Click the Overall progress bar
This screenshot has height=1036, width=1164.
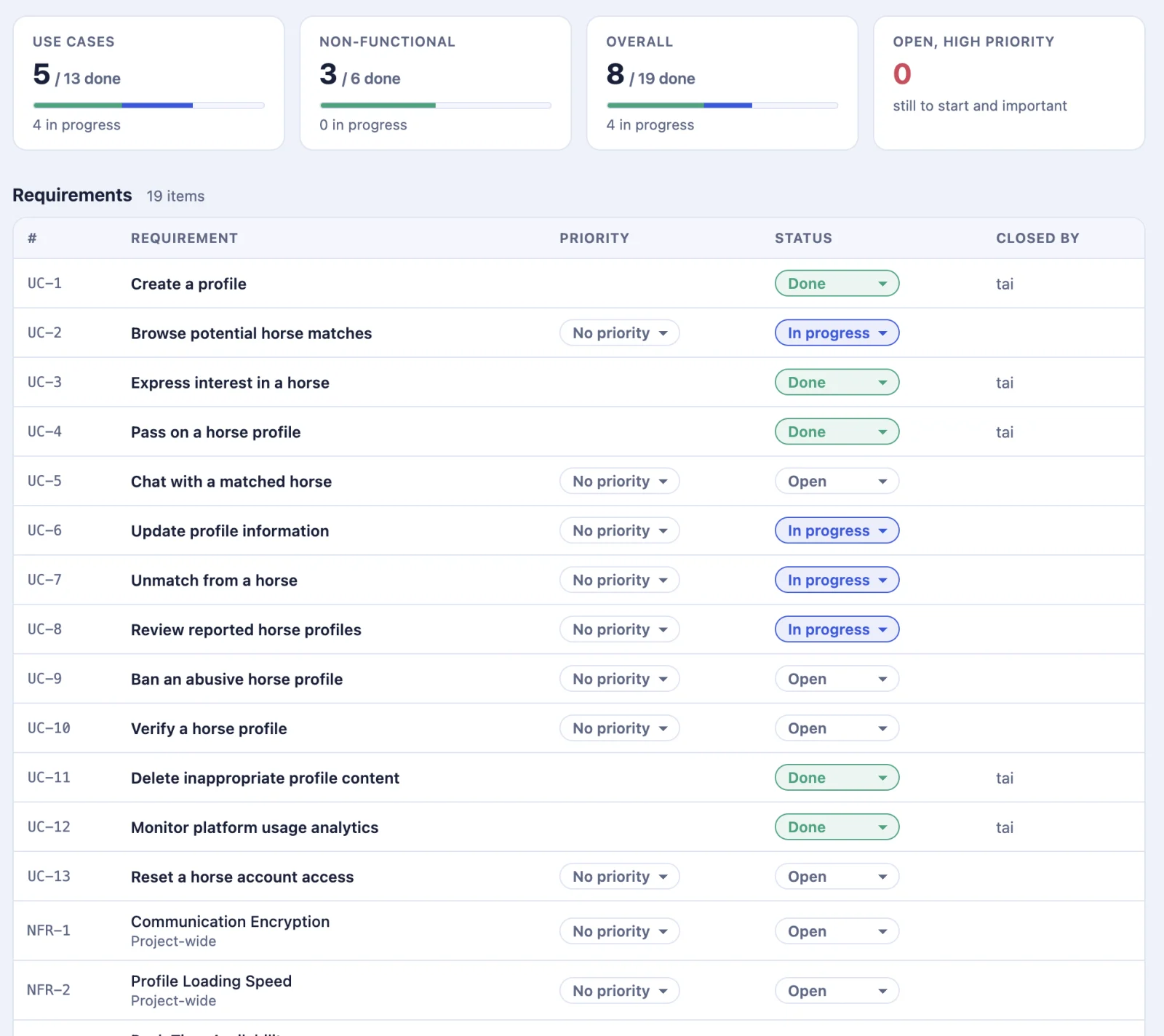coord(722,105)
